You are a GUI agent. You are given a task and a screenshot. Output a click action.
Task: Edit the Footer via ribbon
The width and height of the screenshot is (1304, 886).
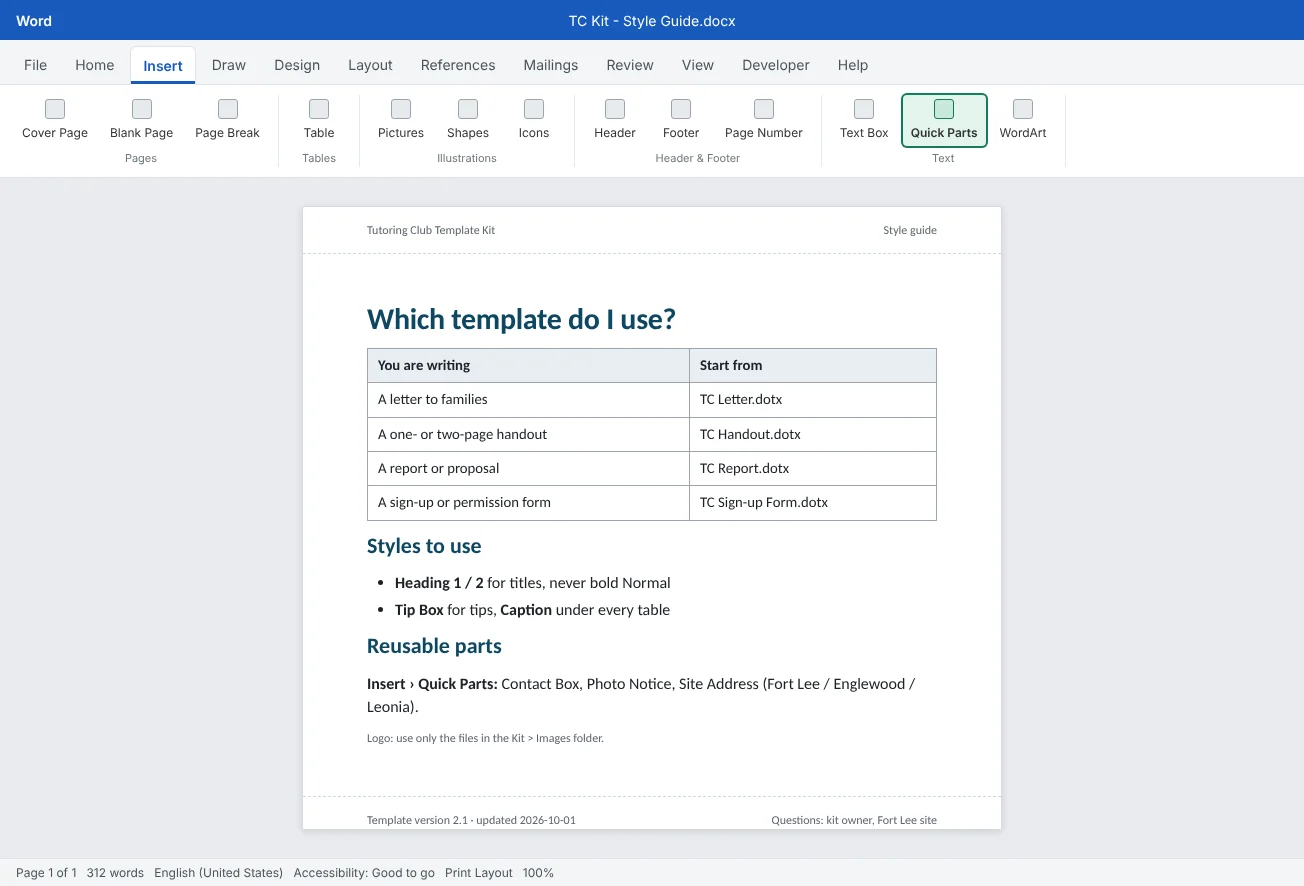pyautogui.click(x=681, y=120)
